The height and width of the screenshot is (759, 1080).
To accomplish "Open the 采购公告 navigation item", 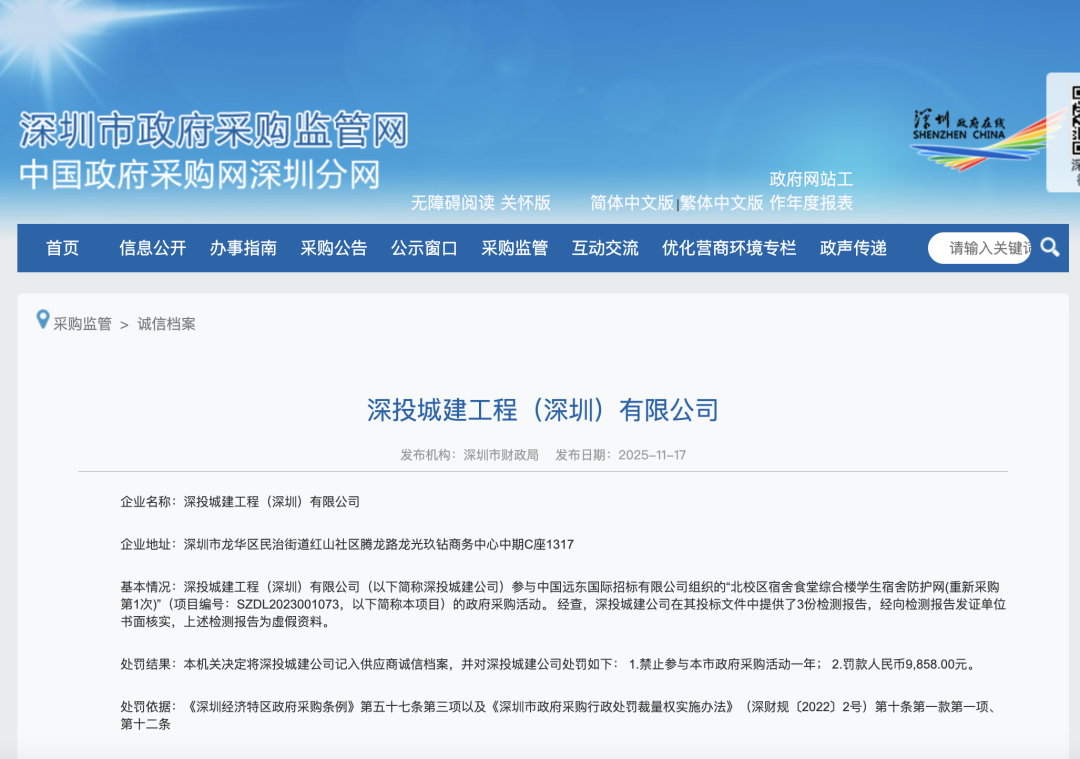I will tap(334, 248).
